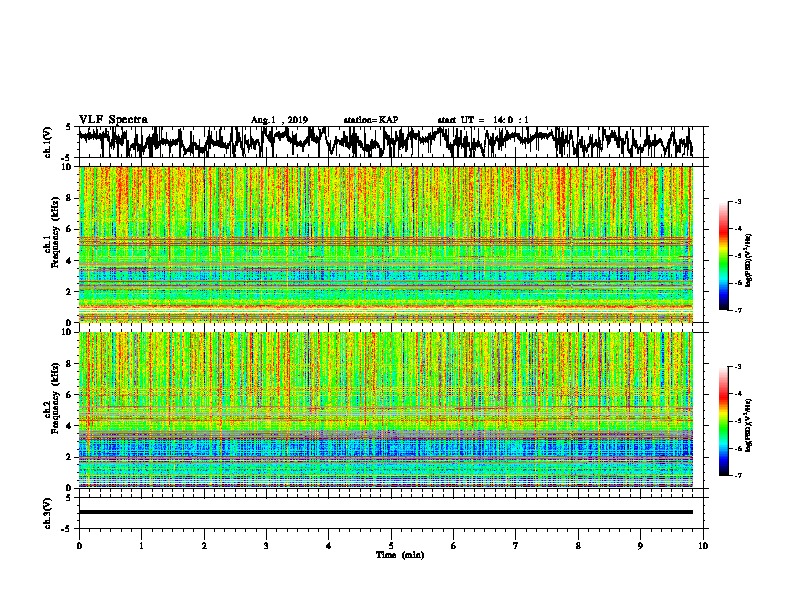Select the "start UT = 14: 0 : 1" text
Screen dimensions: 792x612
click(483, 120)
